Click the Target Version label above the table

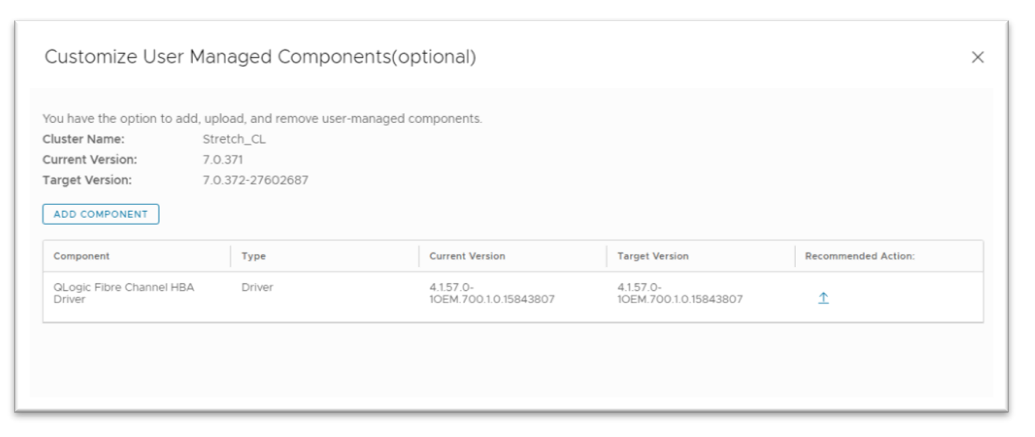(87, 180)
